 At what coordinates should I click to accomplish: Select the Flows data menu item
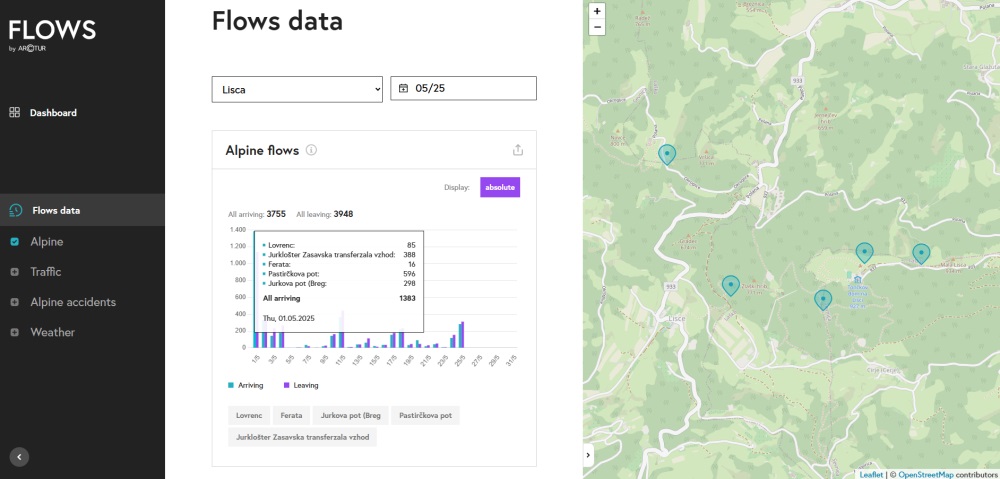[x=56, y=210]
